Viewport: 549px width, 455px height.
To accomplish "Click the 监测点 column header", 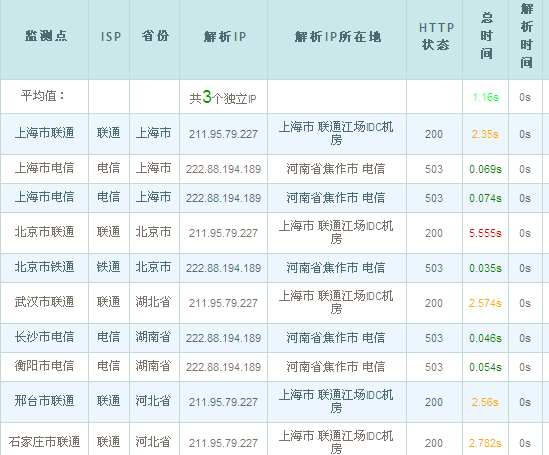I will [x=46, y=36].
